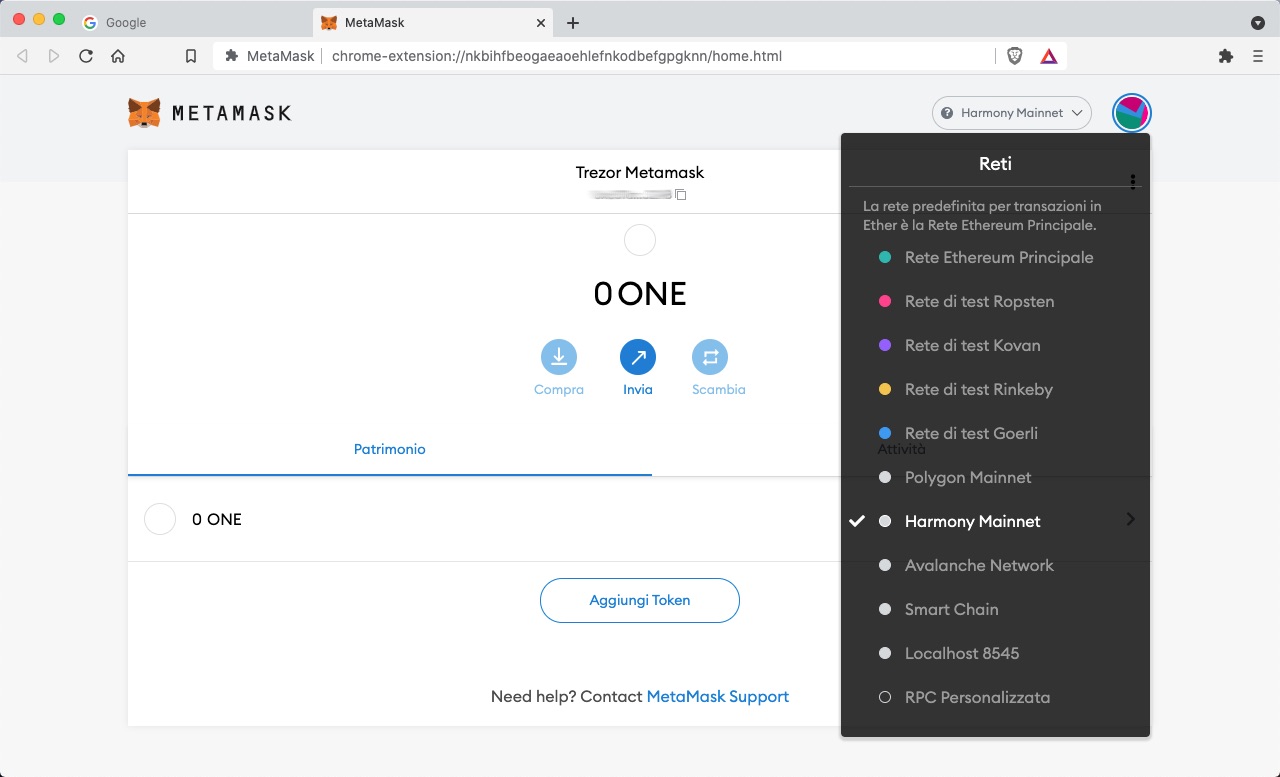Click the ONE token circle icon in asset row

coord(160,519)
